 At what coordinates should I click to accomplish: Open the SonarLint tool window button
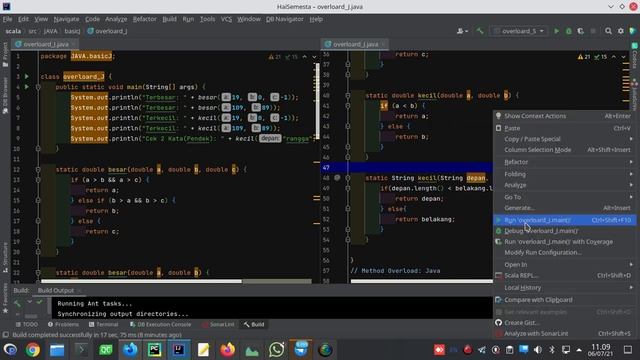click(218, 324)
